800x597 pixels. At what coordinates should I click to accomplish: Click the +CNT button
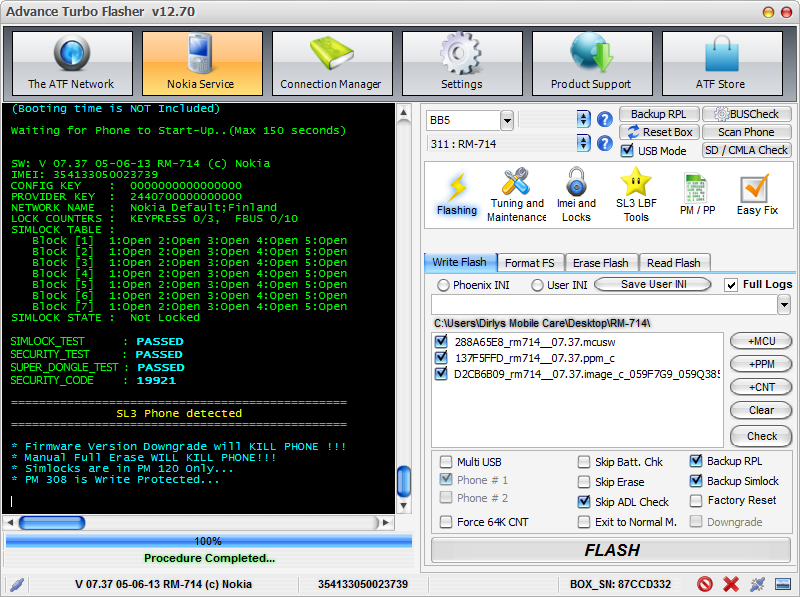(761, 387)
